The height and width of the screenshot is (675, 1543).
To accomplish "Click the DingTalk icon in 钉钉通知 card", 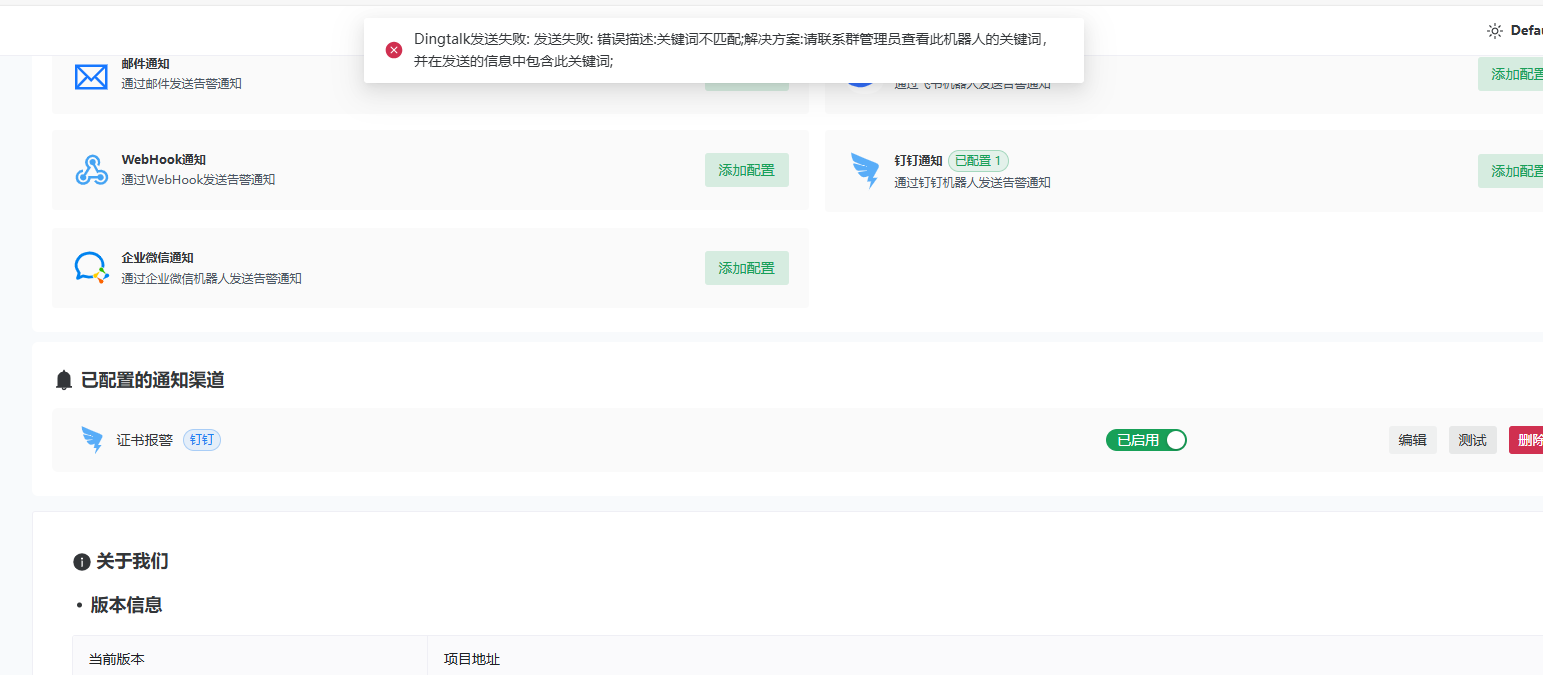I will (x=864, y=171).
